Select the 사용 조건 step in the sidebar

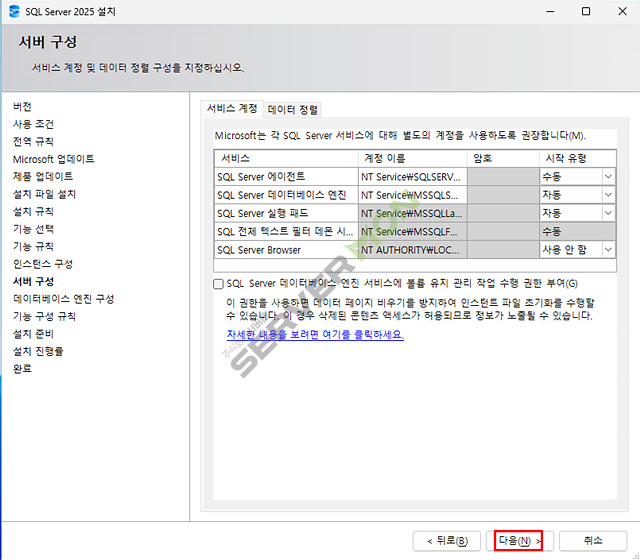click(x=33, y=124)
